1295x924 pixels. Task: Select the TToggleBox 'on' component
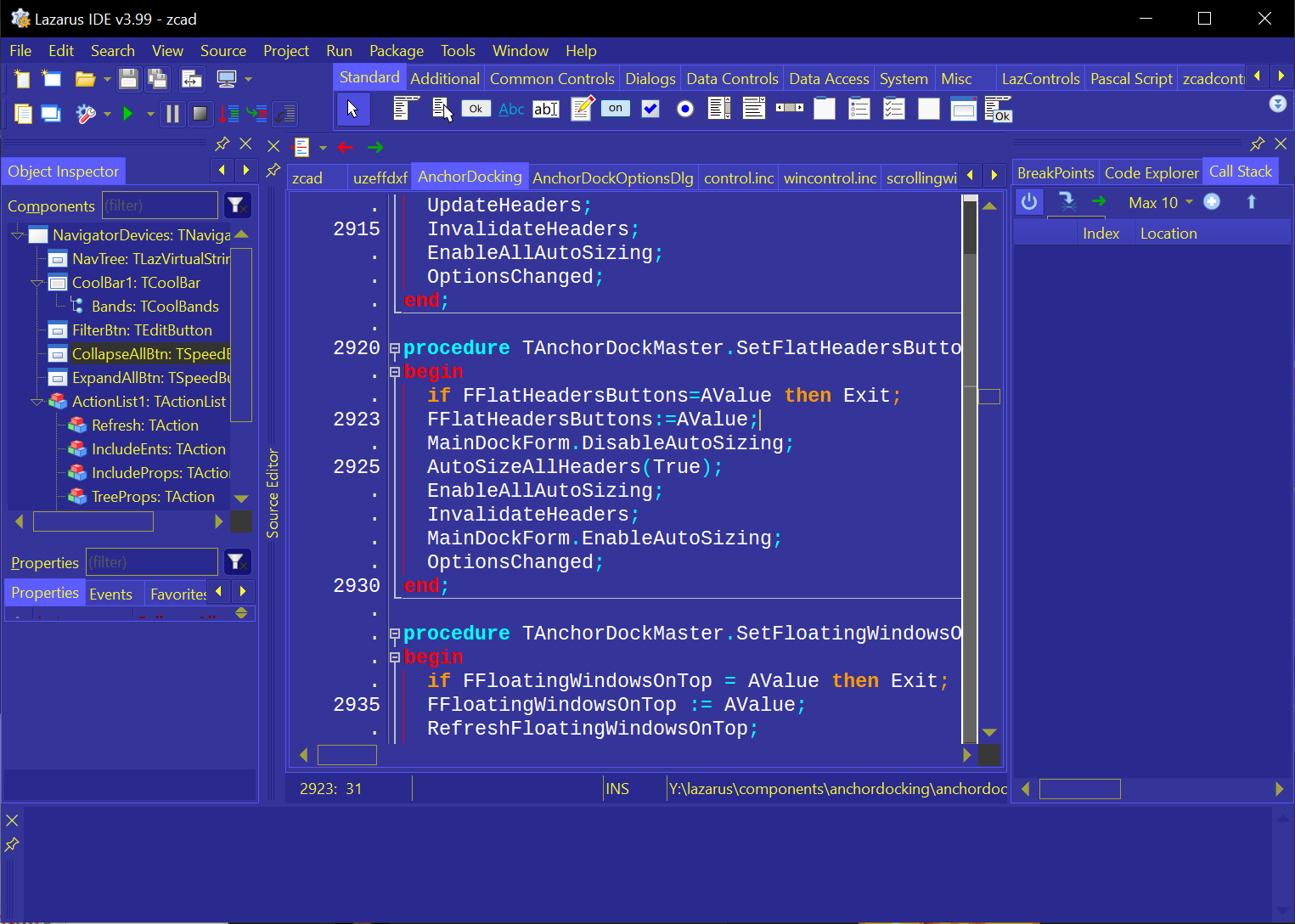point(616,109)
